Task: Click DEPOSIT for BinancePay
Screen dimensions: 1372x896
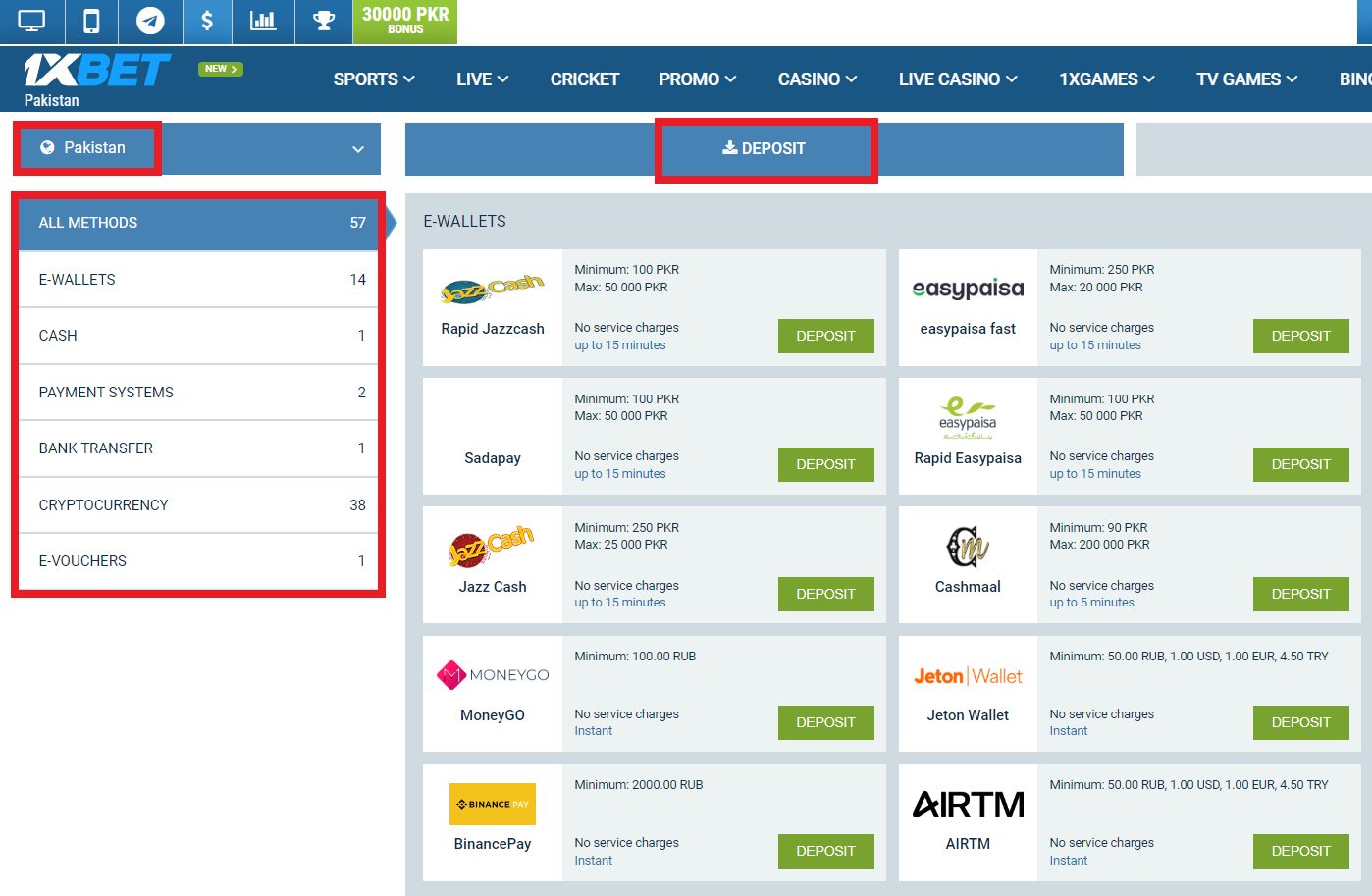Action: click(x=825, y=851)
